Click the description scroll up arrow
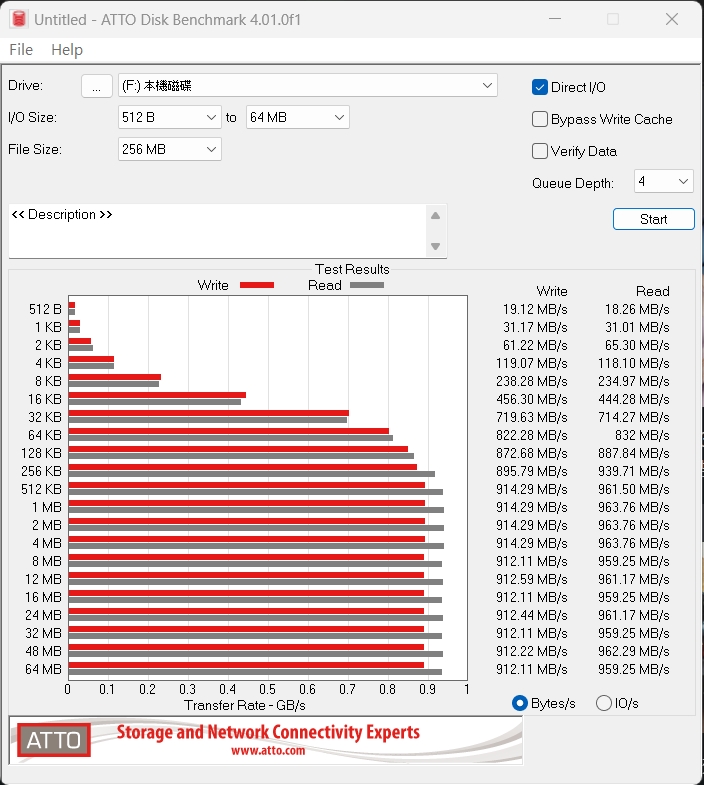Image resolution: width=704 pixels, height=785 pixels. [435, 216]
